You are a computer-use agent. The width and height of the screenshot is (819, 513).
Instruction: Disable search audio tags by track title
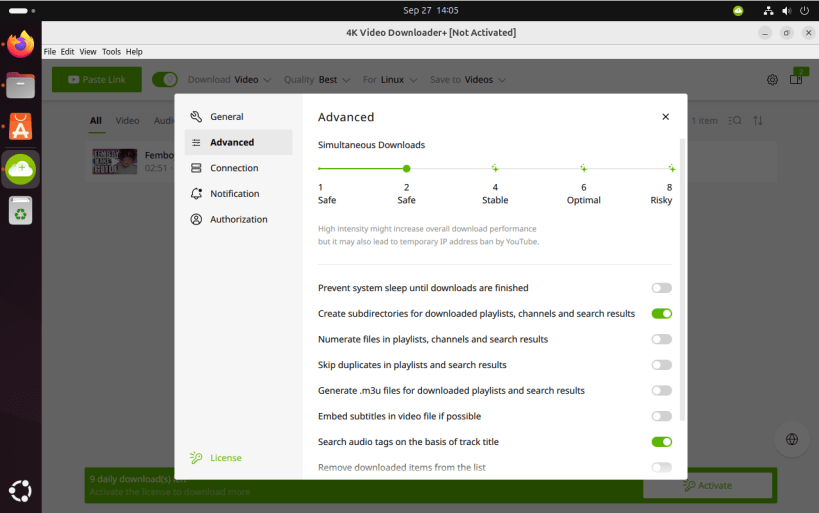click(661, 441)
